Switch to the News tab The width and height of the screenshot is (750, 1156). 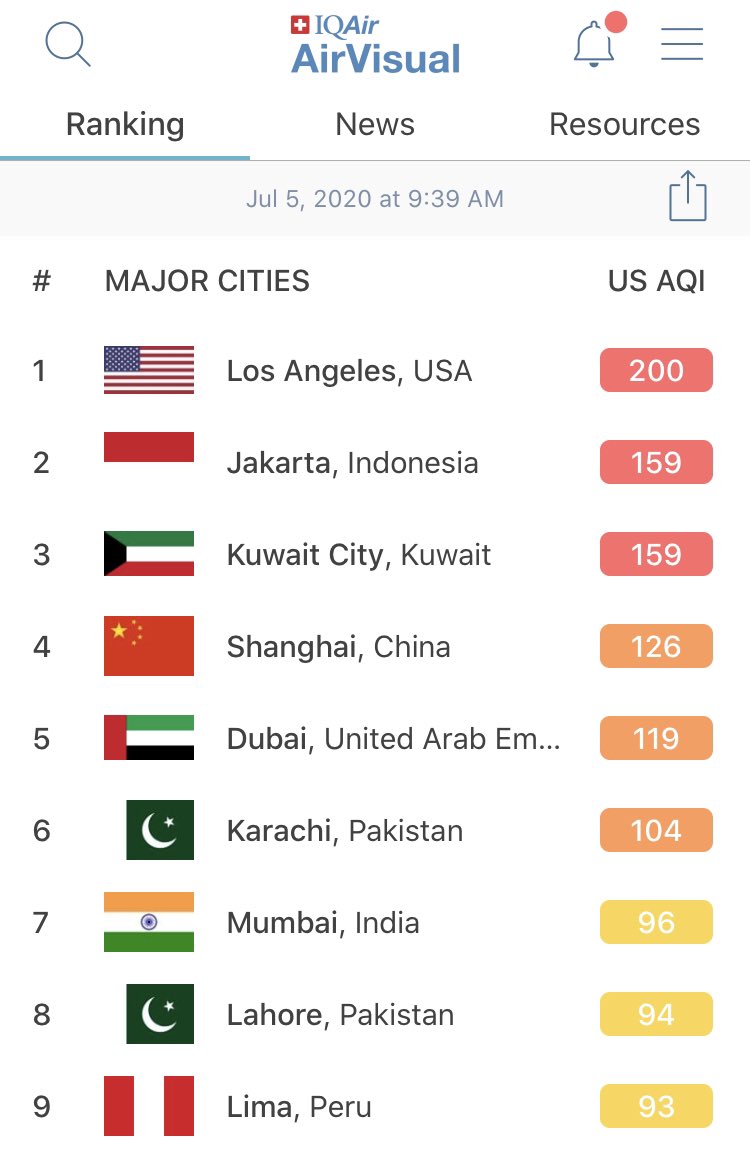click(375, 125)
